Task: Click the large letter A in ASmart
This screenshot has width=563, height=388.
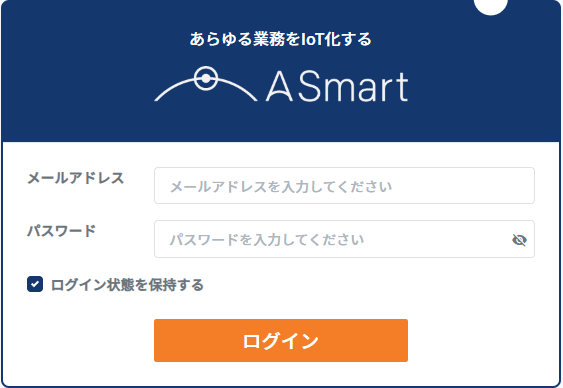Action: tap(280, 86)
